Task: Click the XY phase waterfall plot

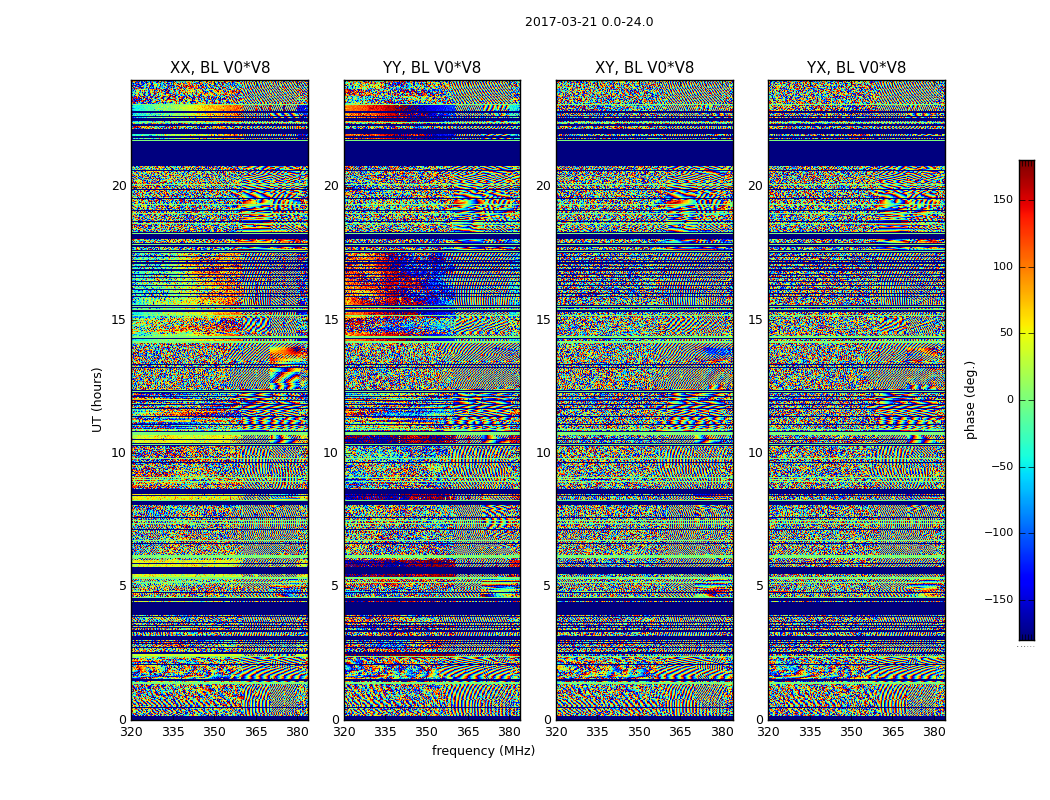Action: [x=644, y=400]
